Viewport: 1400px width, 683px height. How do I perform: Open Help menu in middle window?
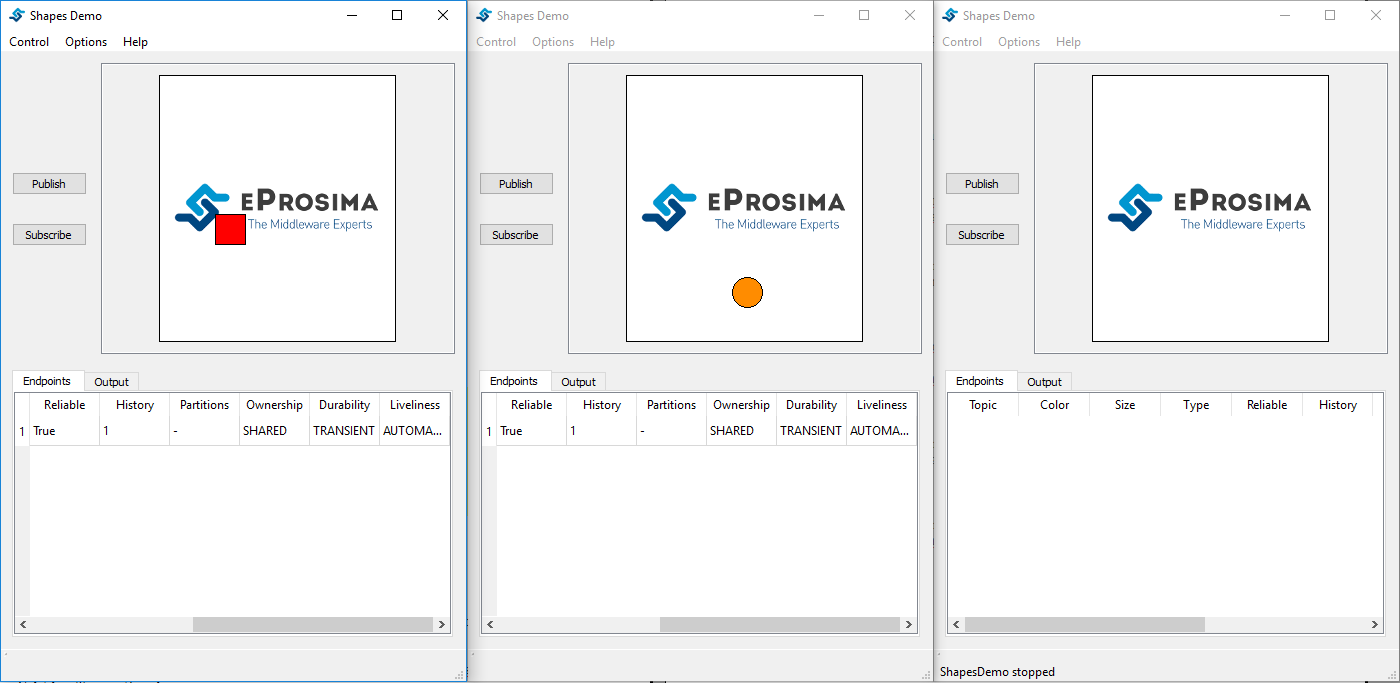[x=602, y=42]
